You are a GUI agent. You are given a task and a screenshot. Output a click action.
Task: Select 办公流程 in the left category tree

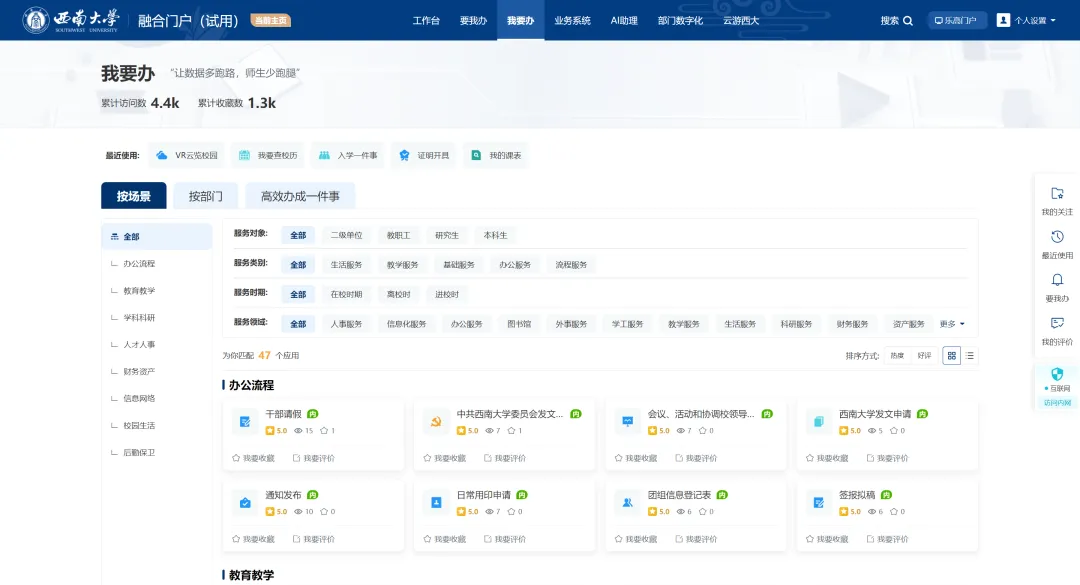click(139, 264)
